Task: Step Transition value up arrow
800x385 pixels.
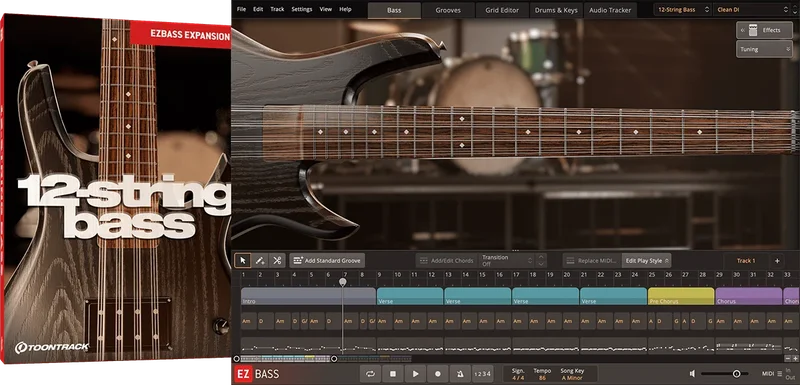Action: (x=541, y=258)
